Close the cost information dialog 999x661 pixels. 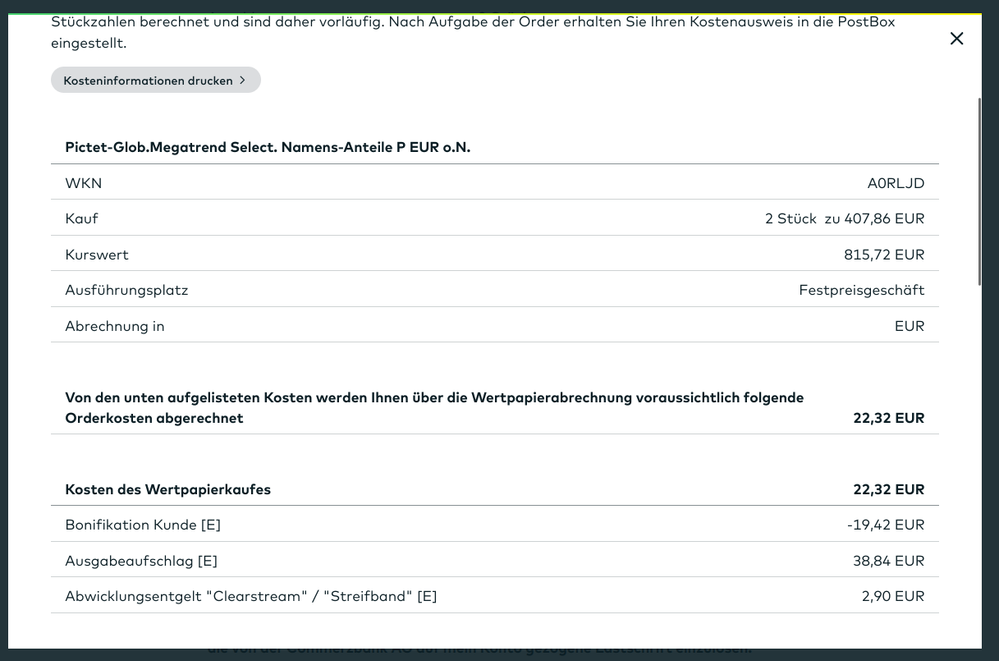956,39
